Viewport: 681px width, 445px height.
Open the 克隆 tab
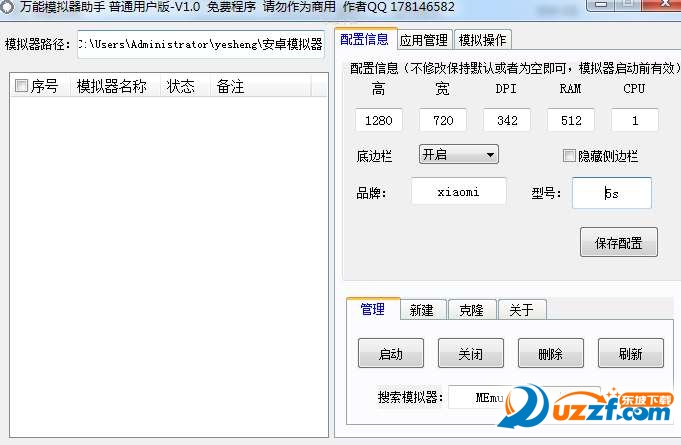[471, 310]
